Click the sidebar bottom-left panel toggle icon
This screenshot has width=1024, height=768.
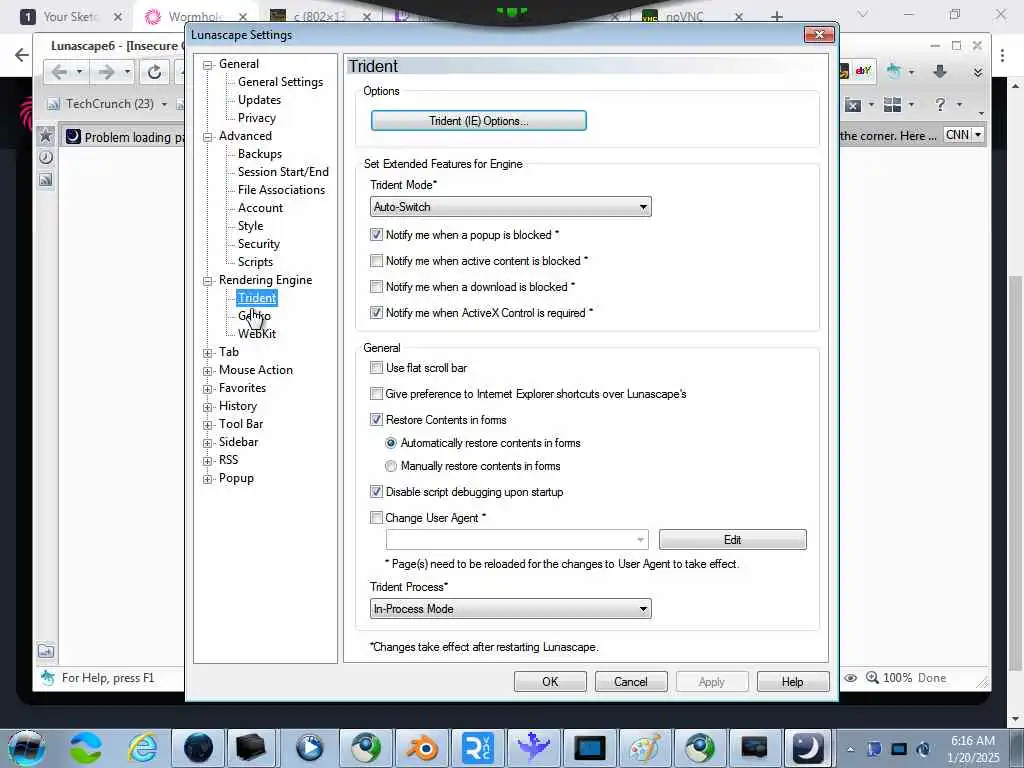tap(46, 651)
